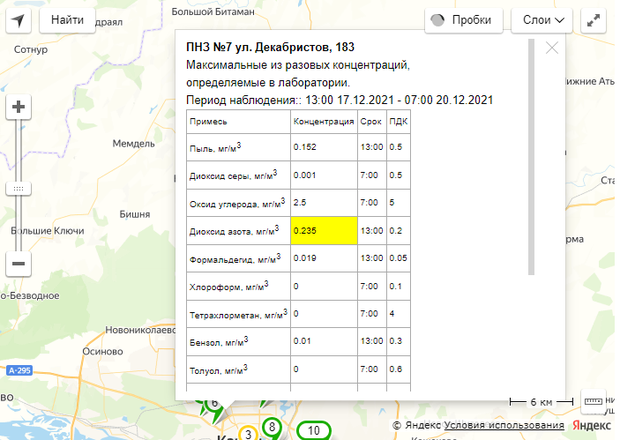Select the green map marker labeled 10
The image size is (620, 440).
point(314,431)
